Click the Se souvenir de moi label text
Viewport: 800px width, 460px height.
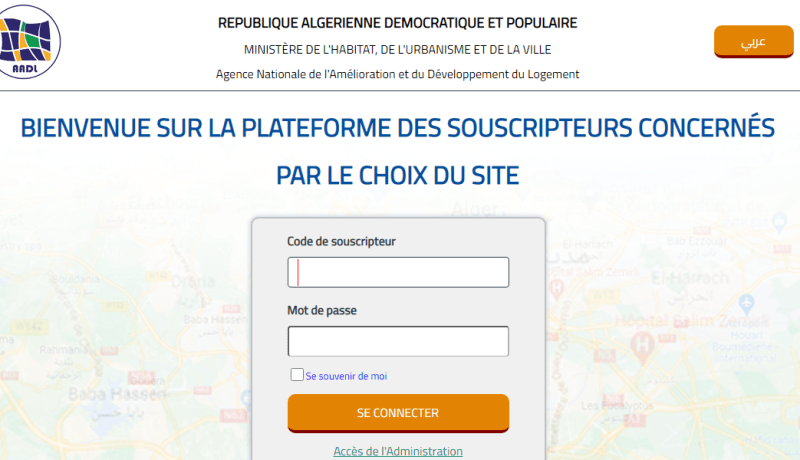pyautogui.click(x=346, y=376)
